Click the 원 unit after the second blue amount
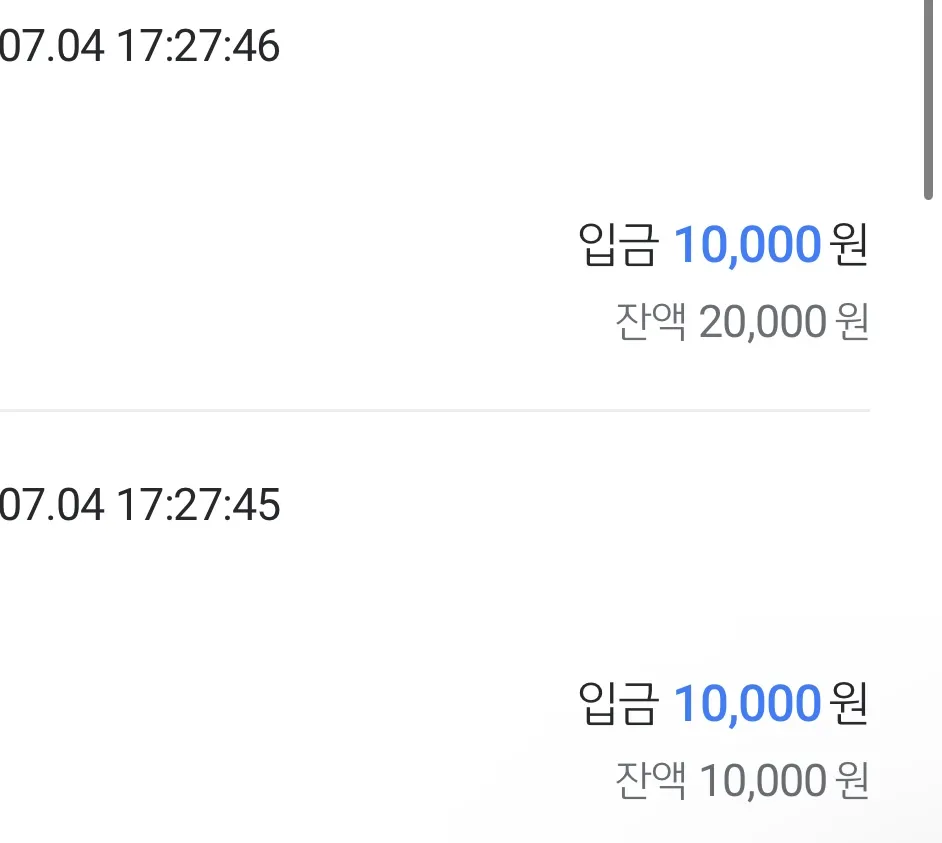 pos(848,702)
